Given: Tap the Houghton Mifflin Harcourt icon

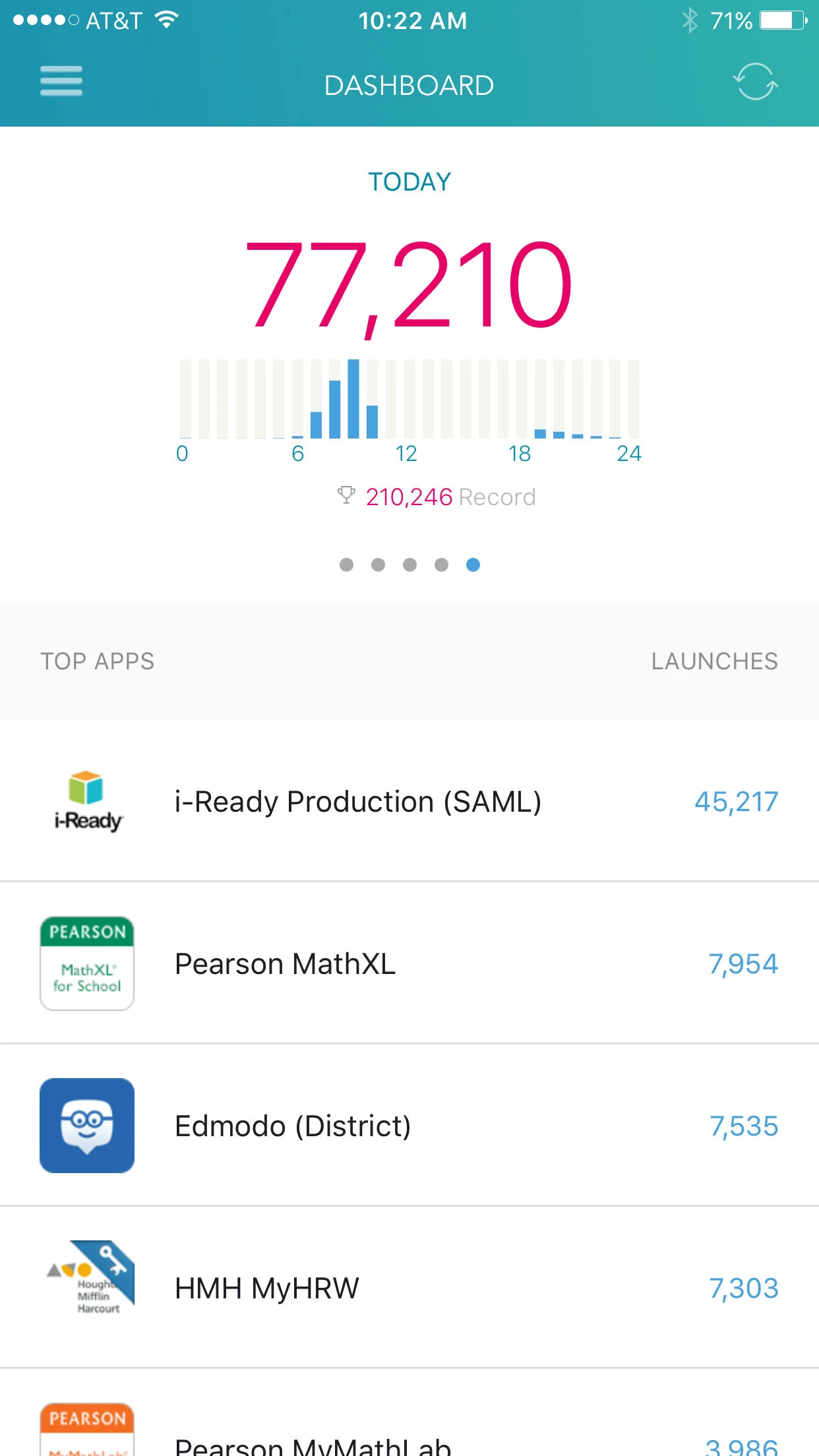Looking at the screenshot, I should [x=90, y=1277].
